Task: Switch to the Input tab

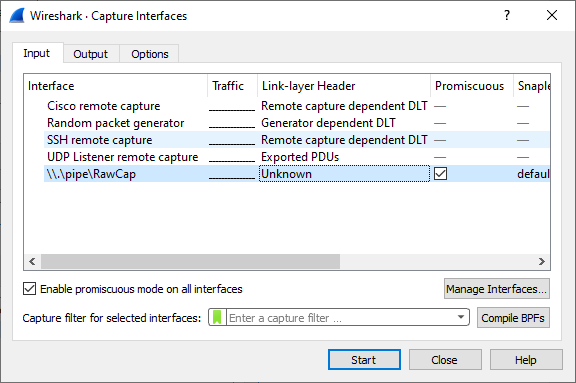Action: 37,53
